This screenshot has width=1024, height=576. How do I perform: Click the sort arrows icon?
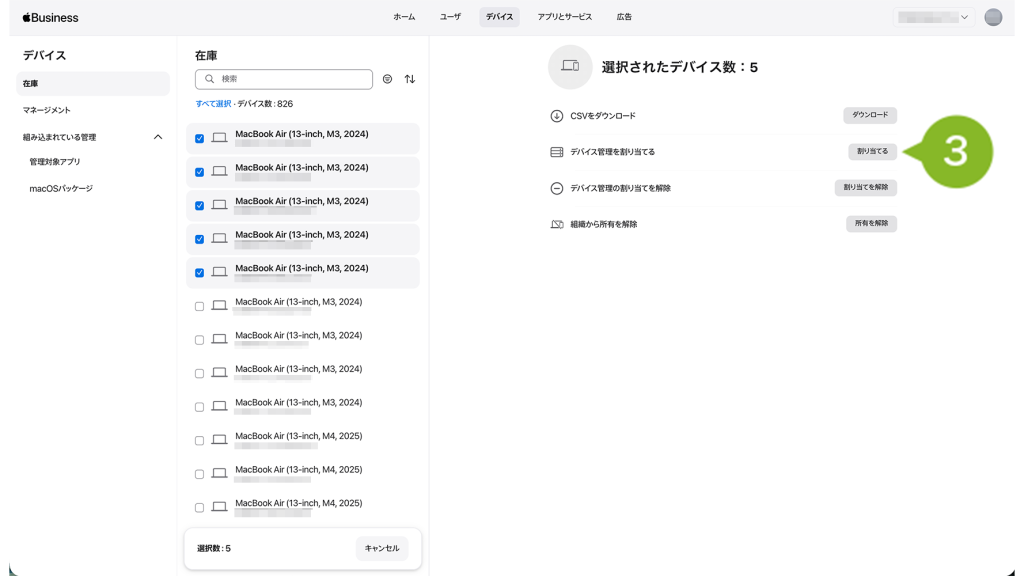coord(409,79)
